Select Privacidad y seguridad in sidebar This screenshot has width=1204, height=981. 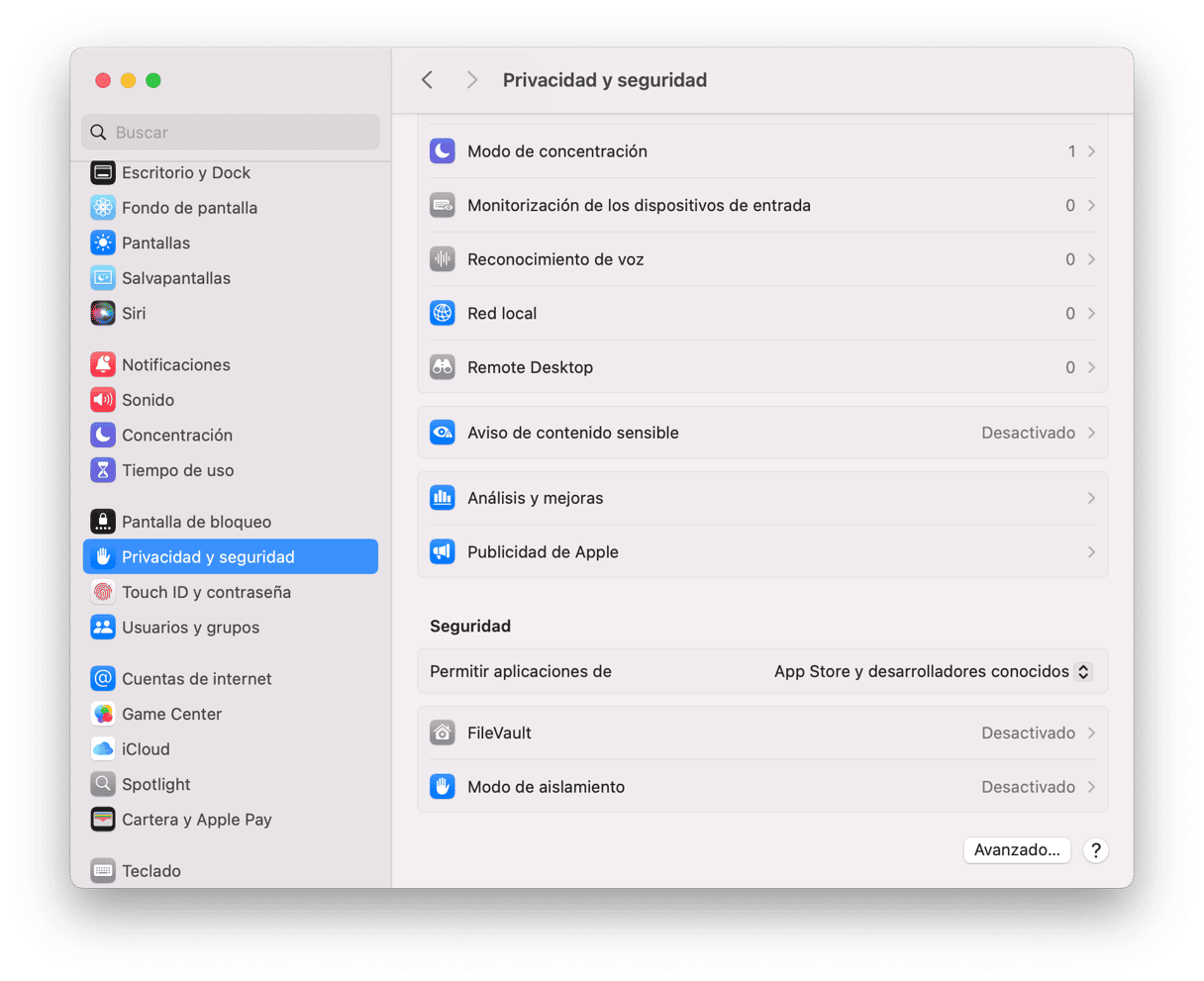click(231, 556)
